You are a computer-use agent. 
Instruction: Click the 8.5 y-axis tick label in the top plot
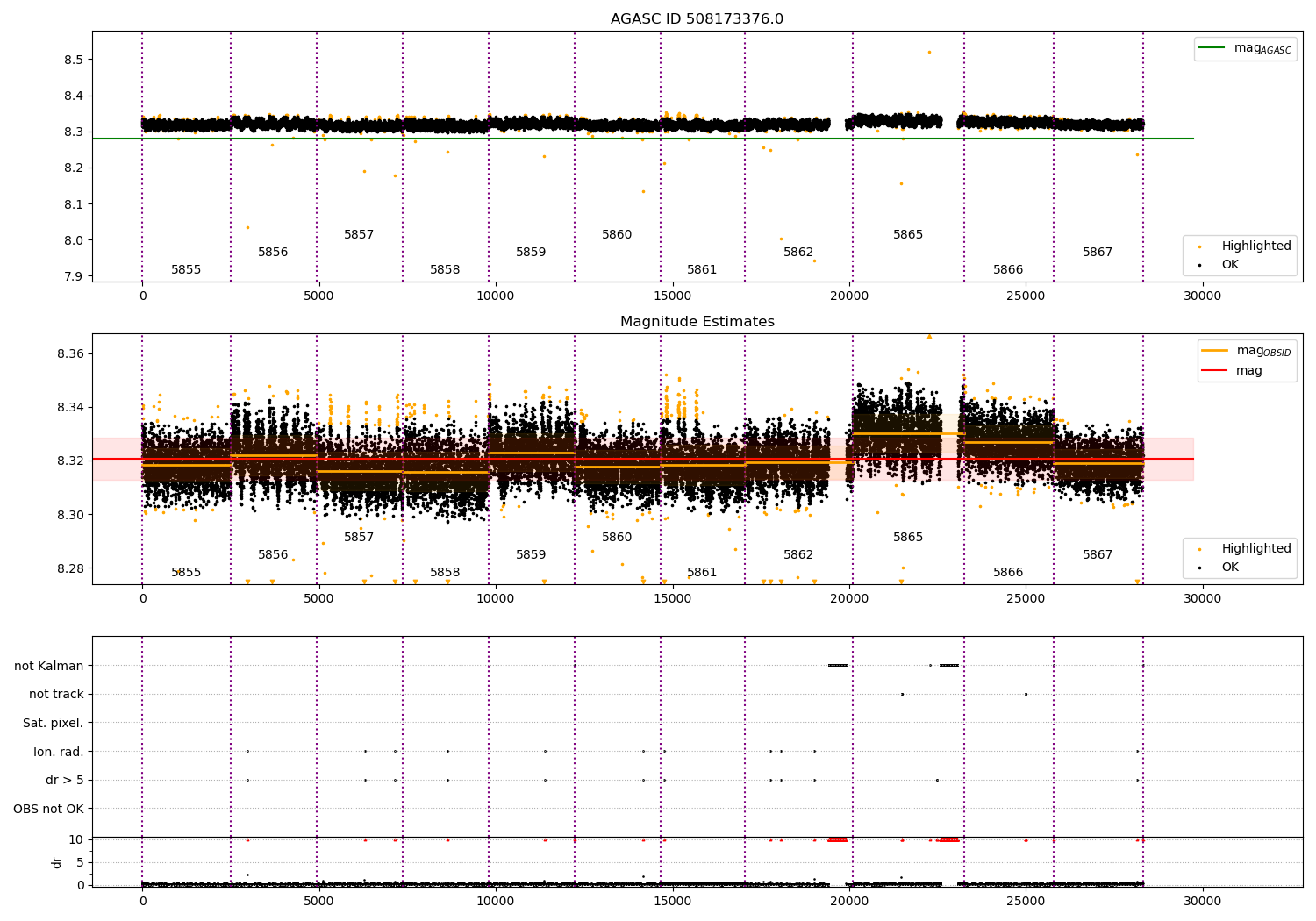point(73,60)
